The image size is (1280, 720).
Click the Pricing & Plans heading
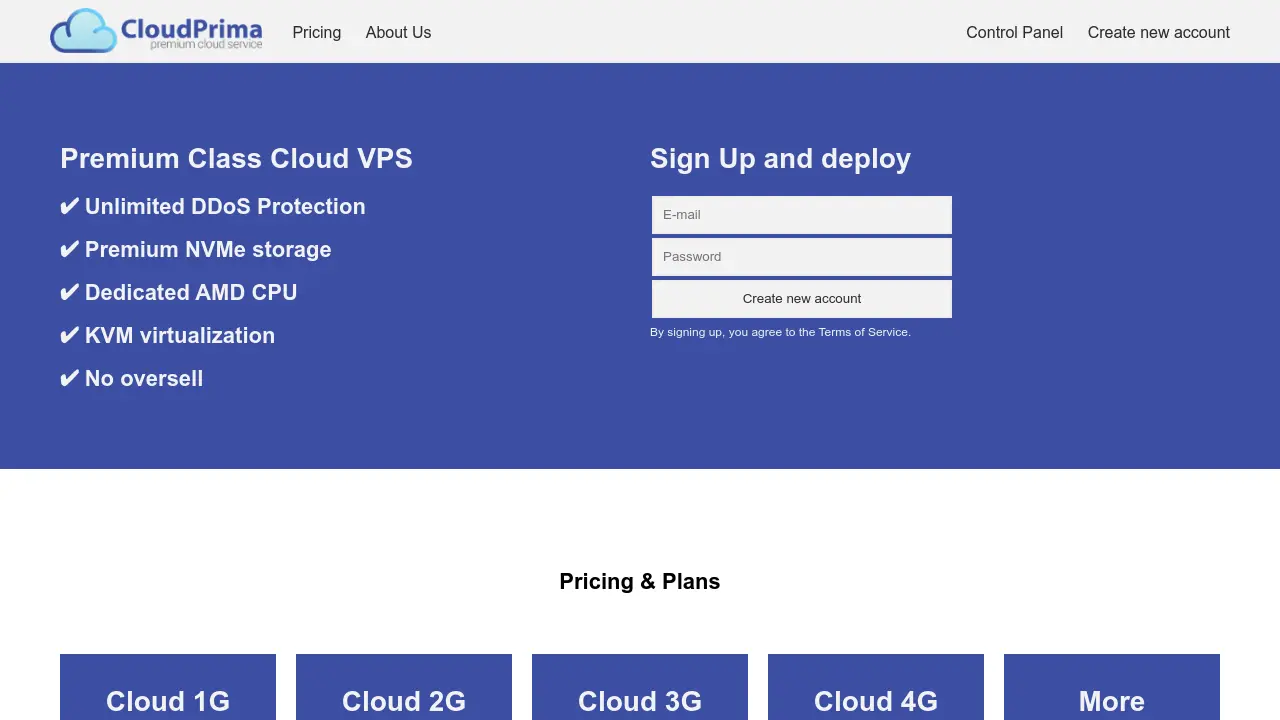click(x=639, y=581)
